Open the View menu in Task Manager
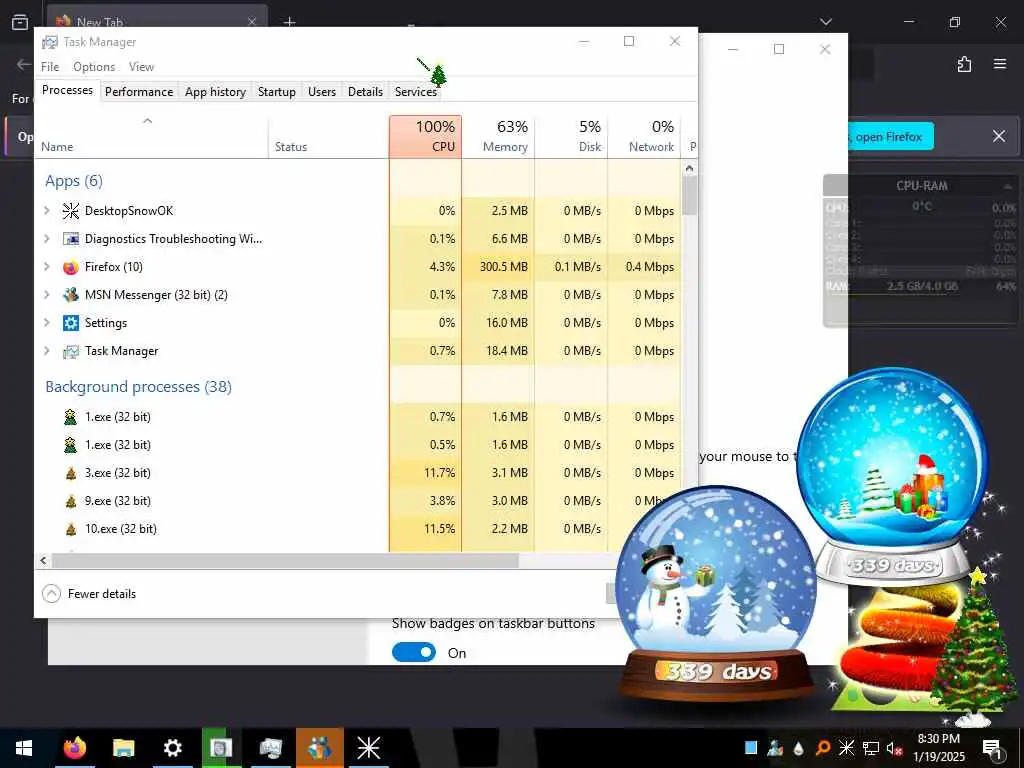The height and width of the screenshot is (768, 1024). click(141, 67)
